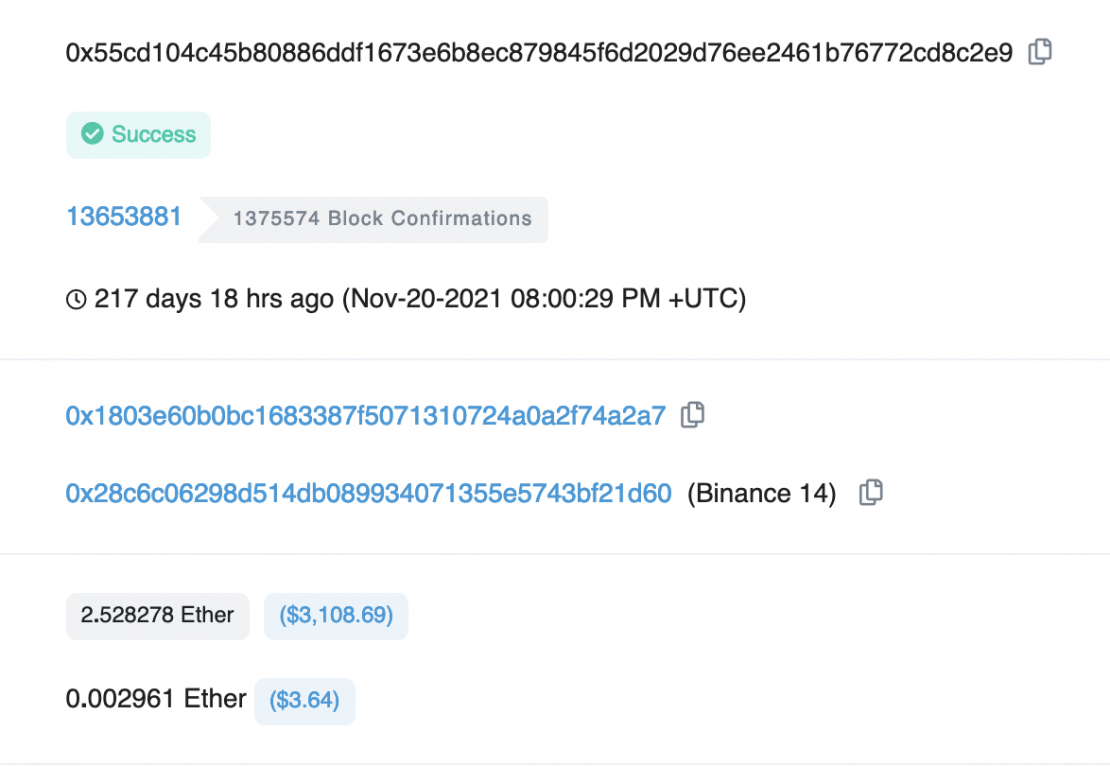Image resolution: width=1110 pixels, height=766 pixels.
Task: Copy the sender address 0x1803e60b…
Action: pyautogui.click(x=692, y=415)
